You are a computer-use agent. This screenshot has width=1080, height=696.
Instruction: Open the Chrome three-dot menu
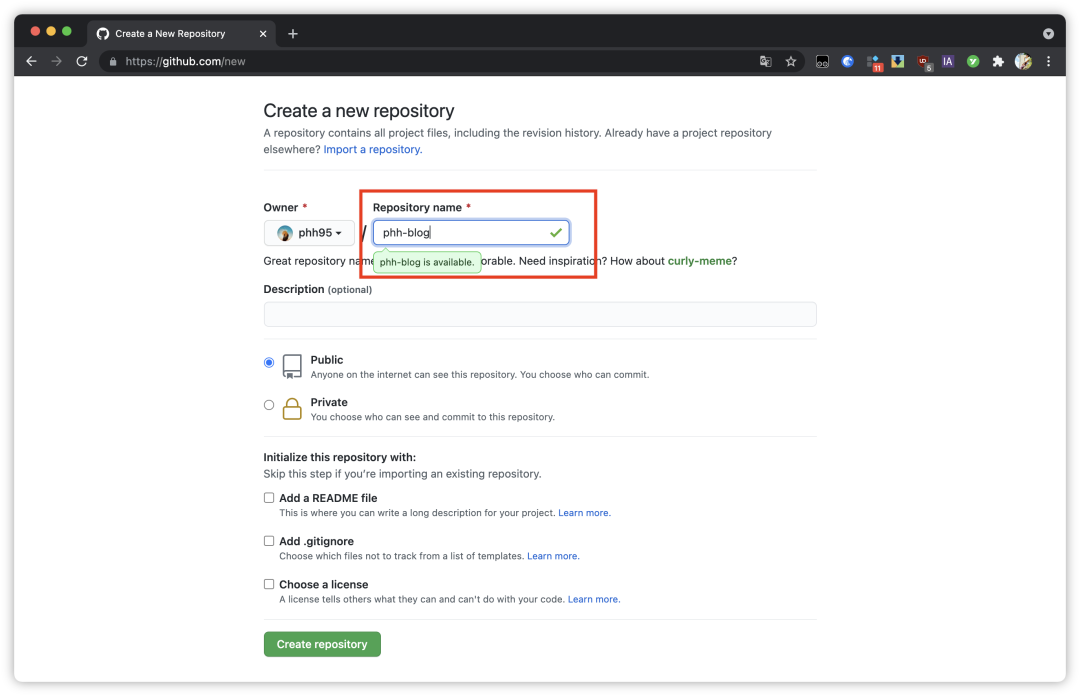(x=1048, y=61)
